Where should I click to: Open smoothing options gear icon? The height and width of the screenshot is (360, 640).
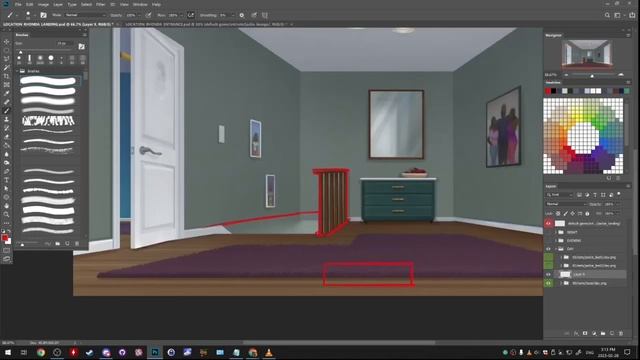click(242, 15)
